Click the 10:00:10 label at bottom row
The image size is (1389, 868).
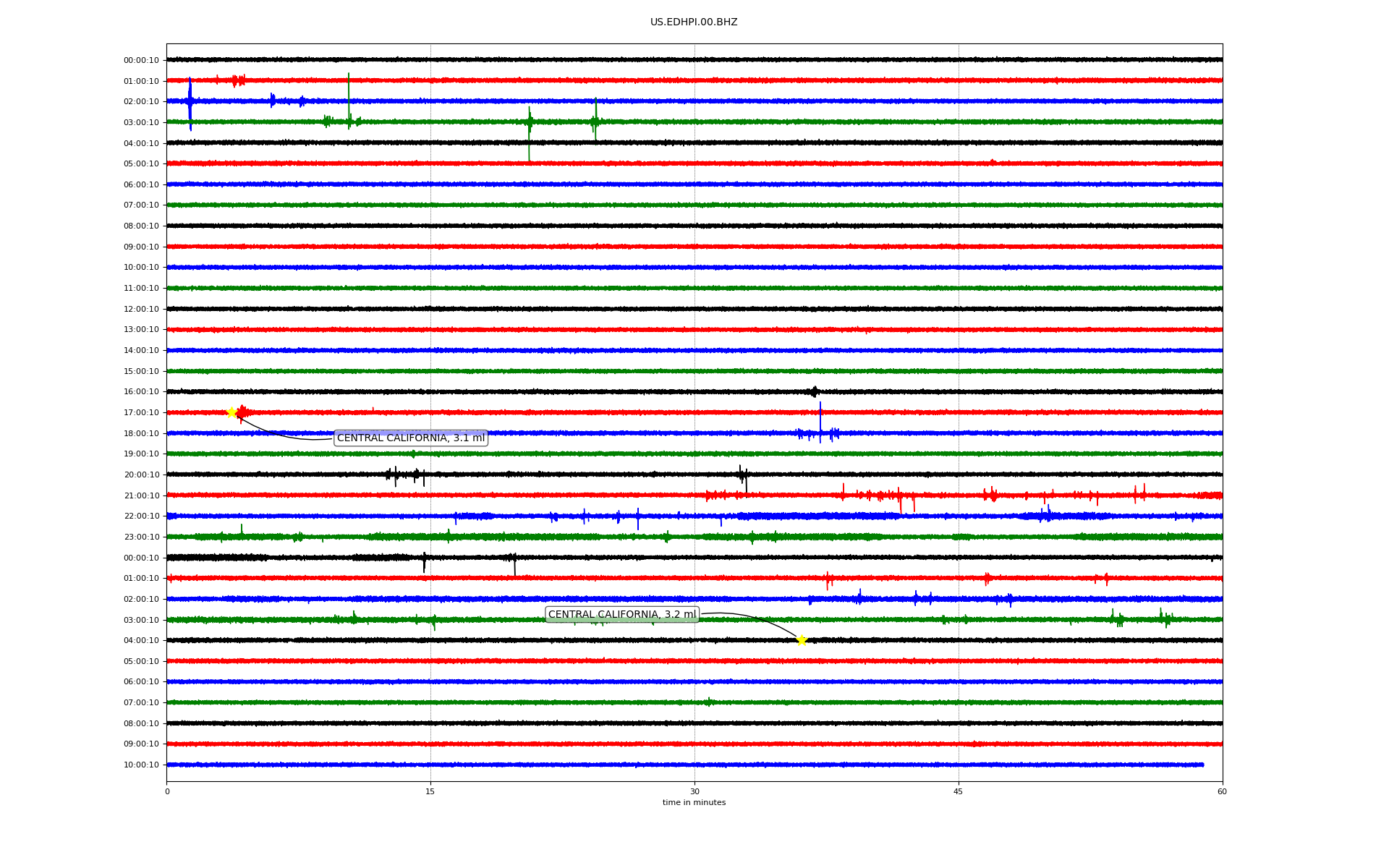(x=141, y=765)
